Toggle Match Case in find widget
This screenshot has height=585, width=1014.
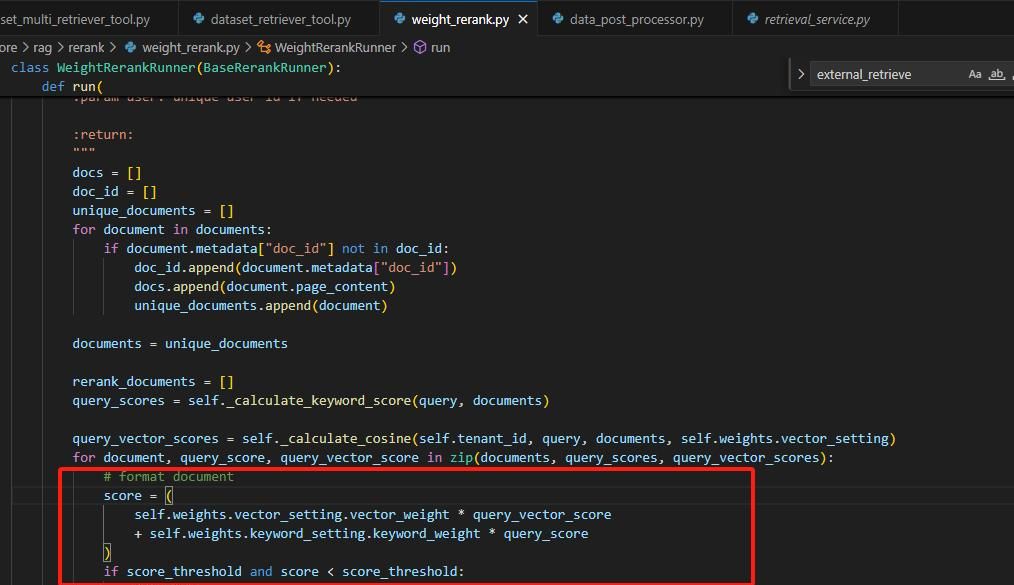[x=975, y=74]
